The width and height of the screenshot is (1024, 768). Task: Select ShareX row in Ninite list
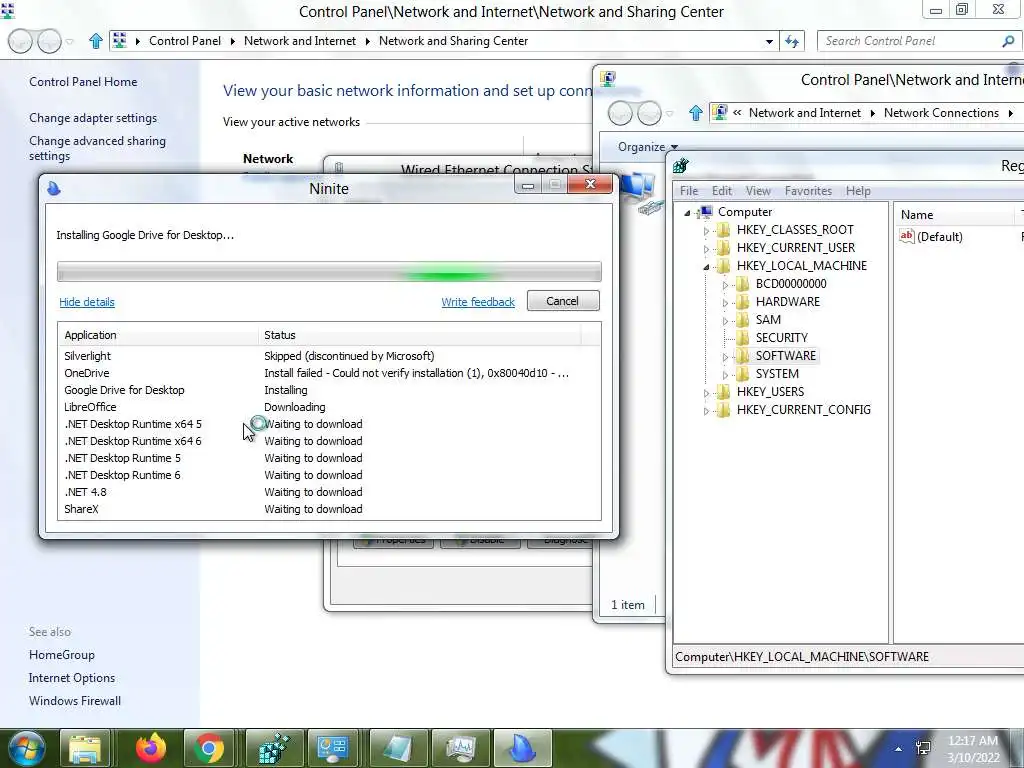click(329, 509)
